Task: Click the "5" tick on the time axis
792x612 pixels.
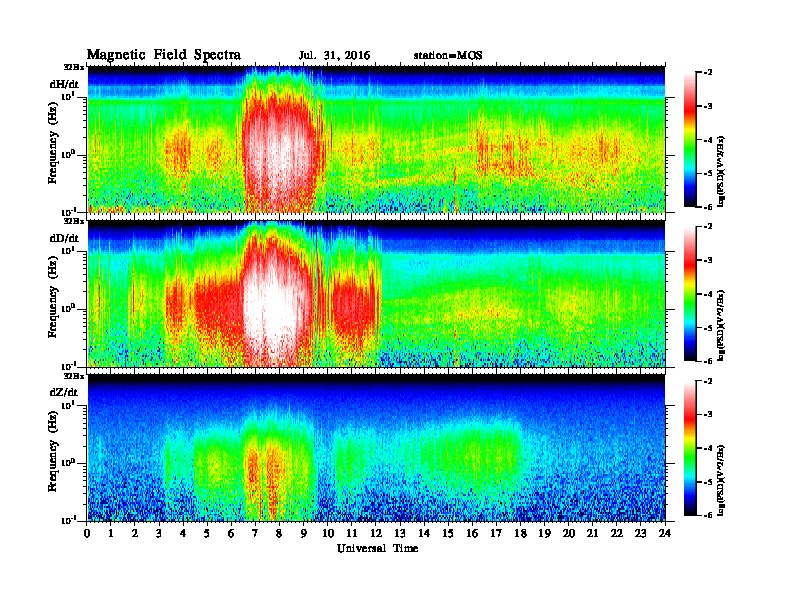Action: (x=207, y=534)
